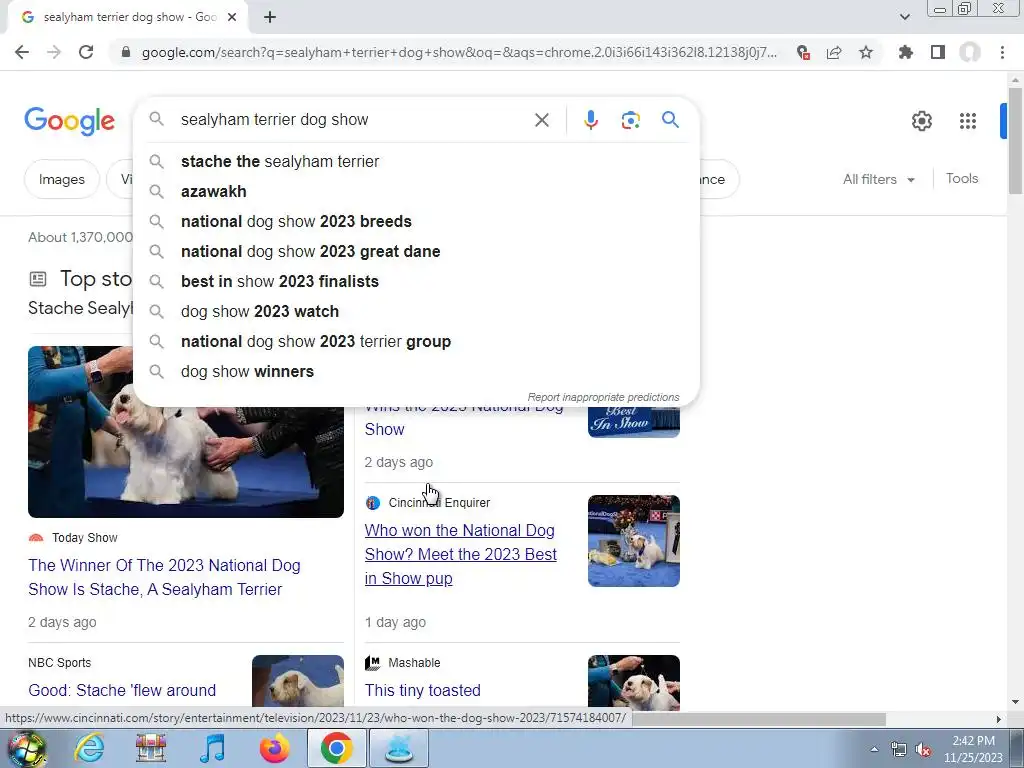Expand the tab search chevron in title bar
Image resolution: width=1024 pixels, height=768 pixels.
(904, 18)
